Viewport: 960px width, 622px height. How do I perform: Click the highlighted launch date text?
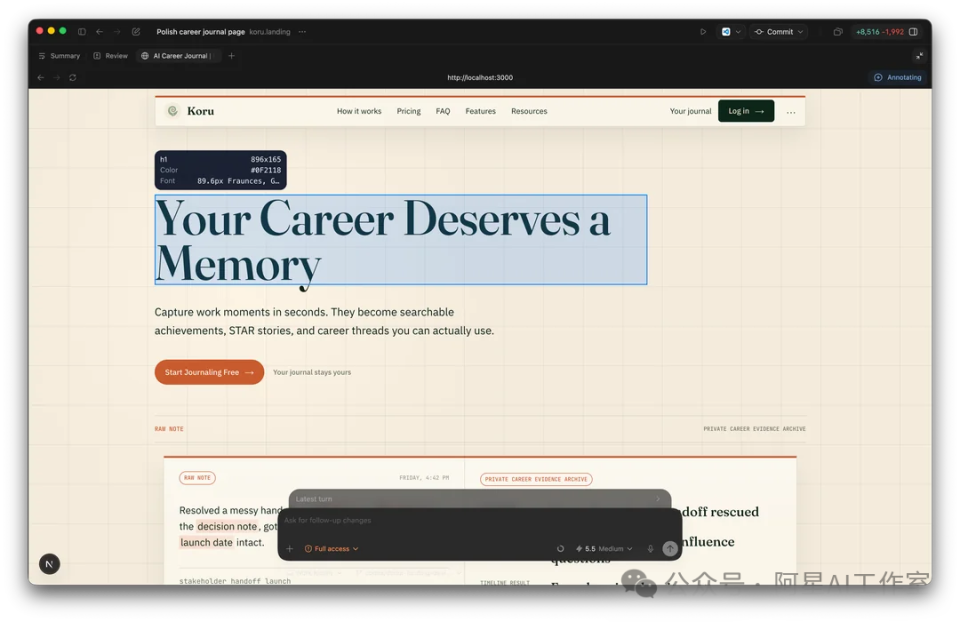click(206, 542)
